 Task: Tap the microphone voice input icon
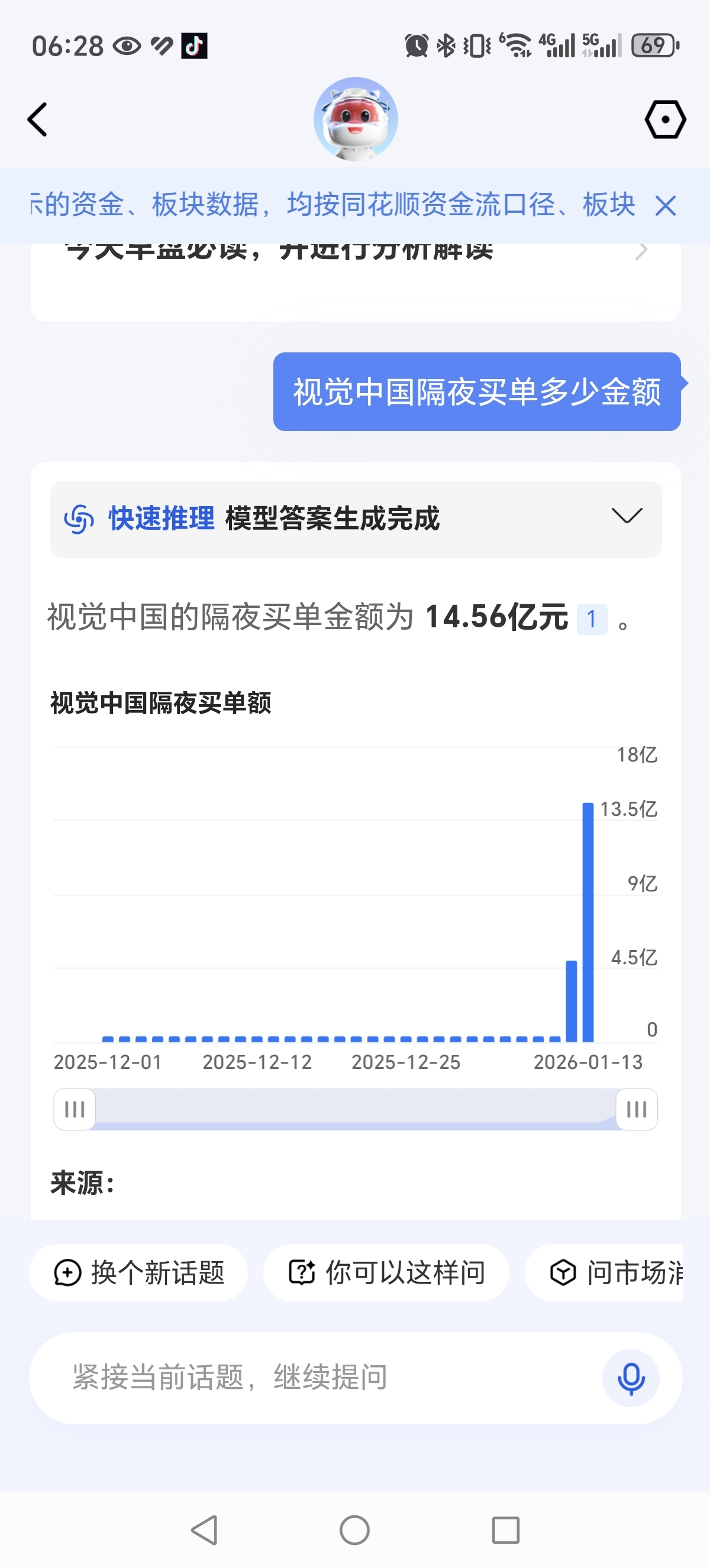coord(631,1378)
